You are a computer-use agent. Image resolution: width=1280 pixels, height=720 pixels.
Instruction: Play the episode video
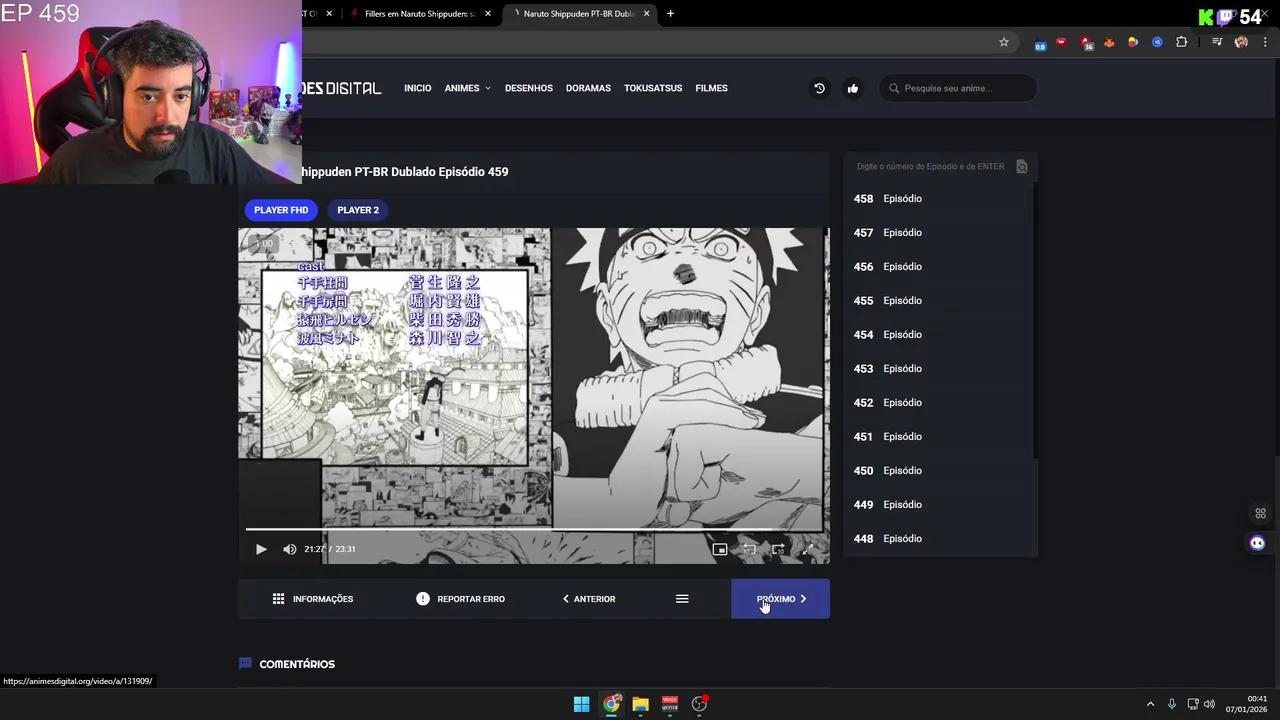coord(261,549)
